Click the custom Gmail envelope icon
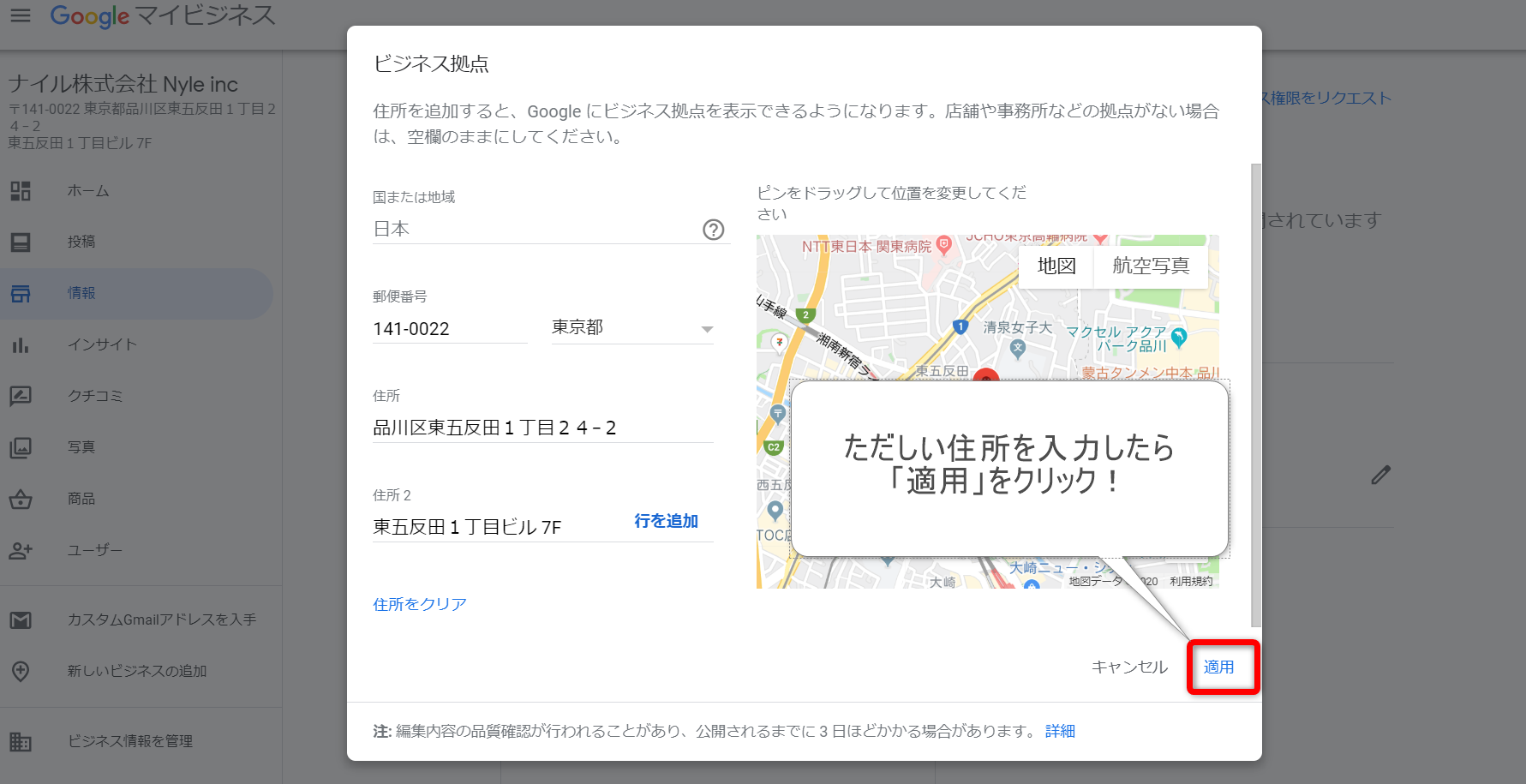 21,619
